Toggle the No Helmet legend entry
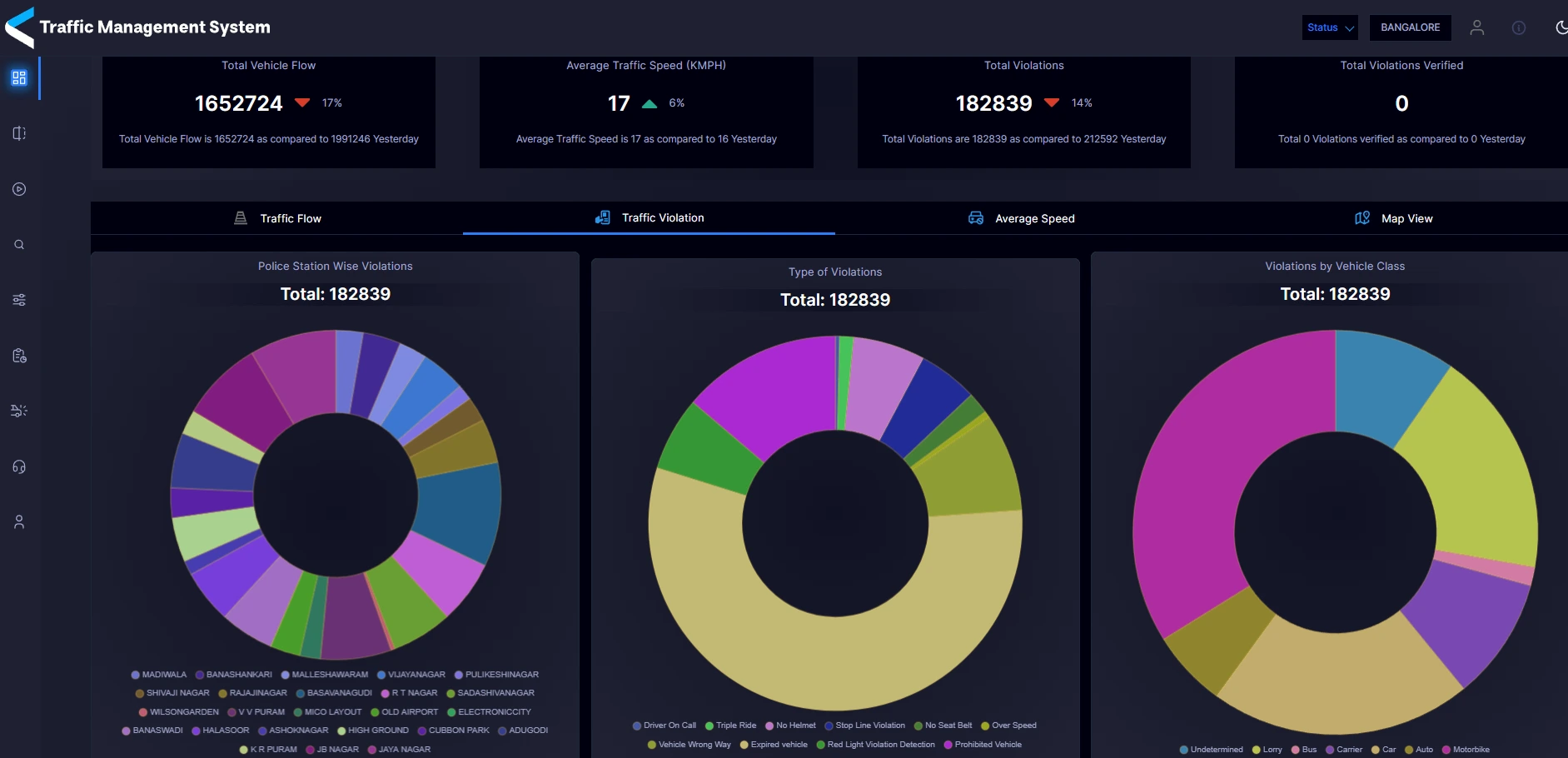This screenshot has width=1568, height=758. (789, 726)
